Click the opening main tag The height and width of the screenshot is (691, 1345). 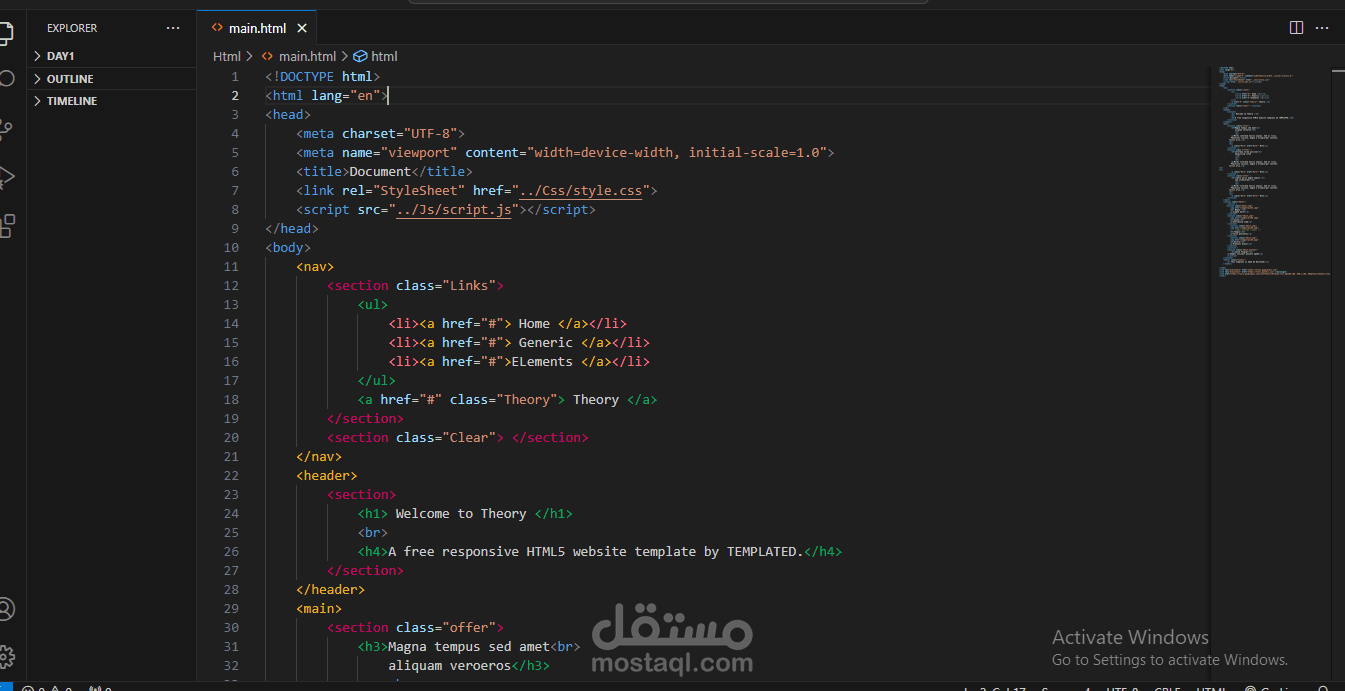pos(319,608)
